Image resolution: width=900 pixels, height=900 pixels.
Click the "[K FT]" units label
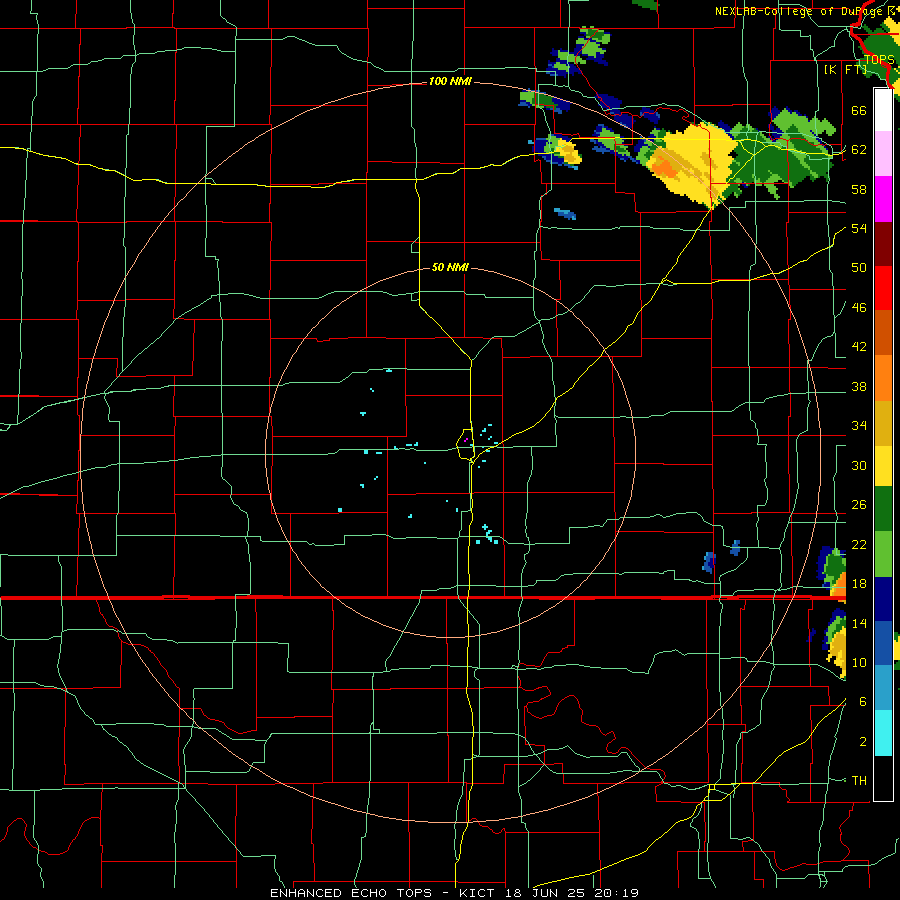coord(845,69)
